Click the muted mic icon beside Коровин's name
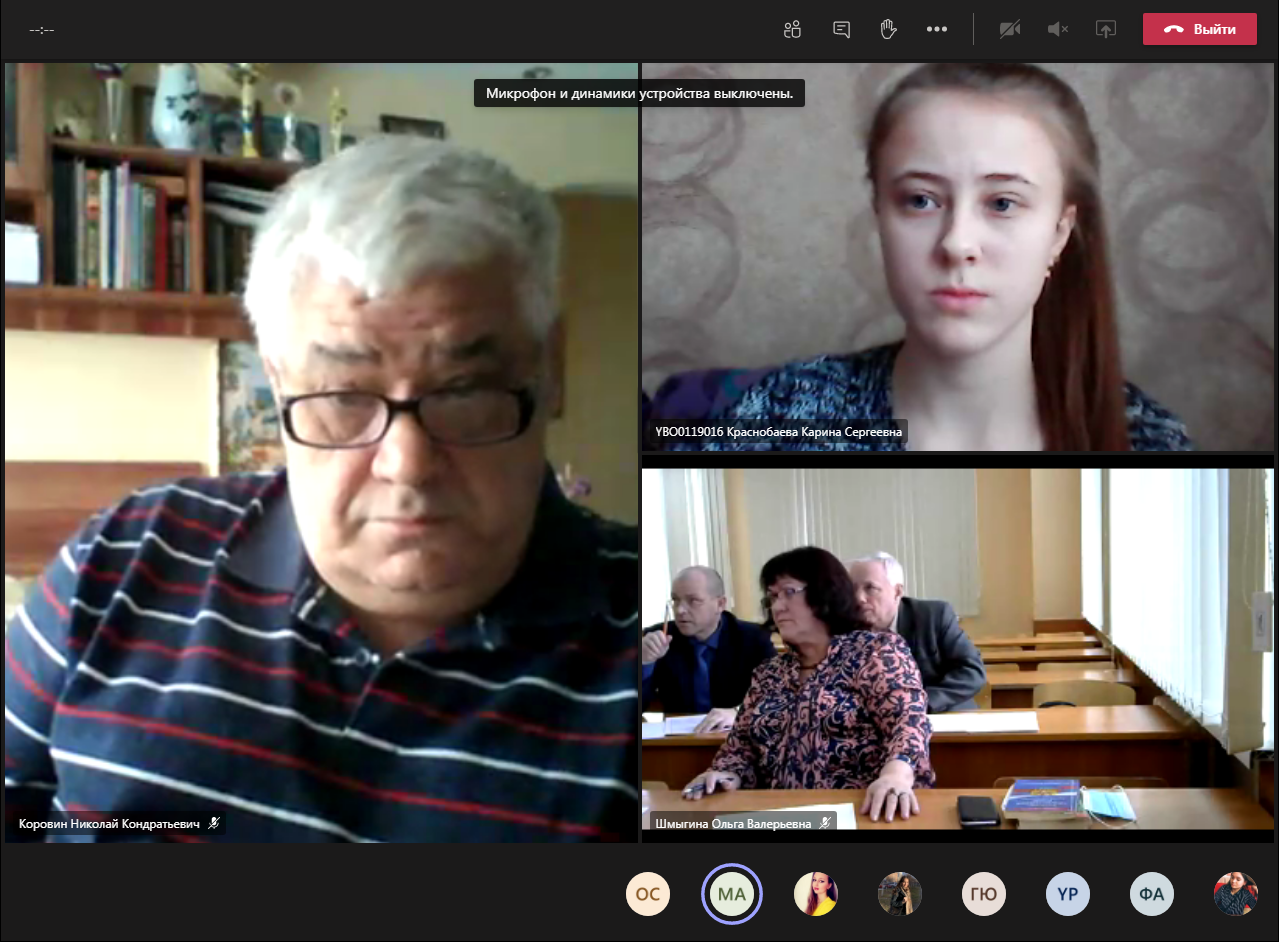 click(213, 823)
